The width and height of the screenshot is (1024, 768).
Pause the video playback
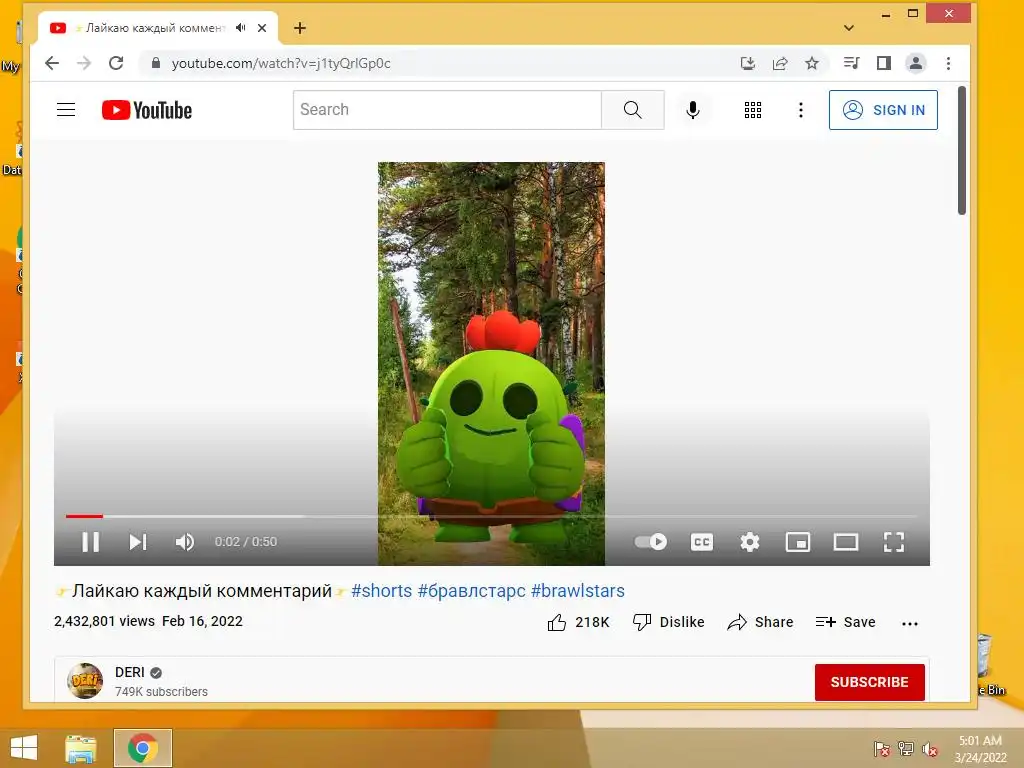(91, 542)
